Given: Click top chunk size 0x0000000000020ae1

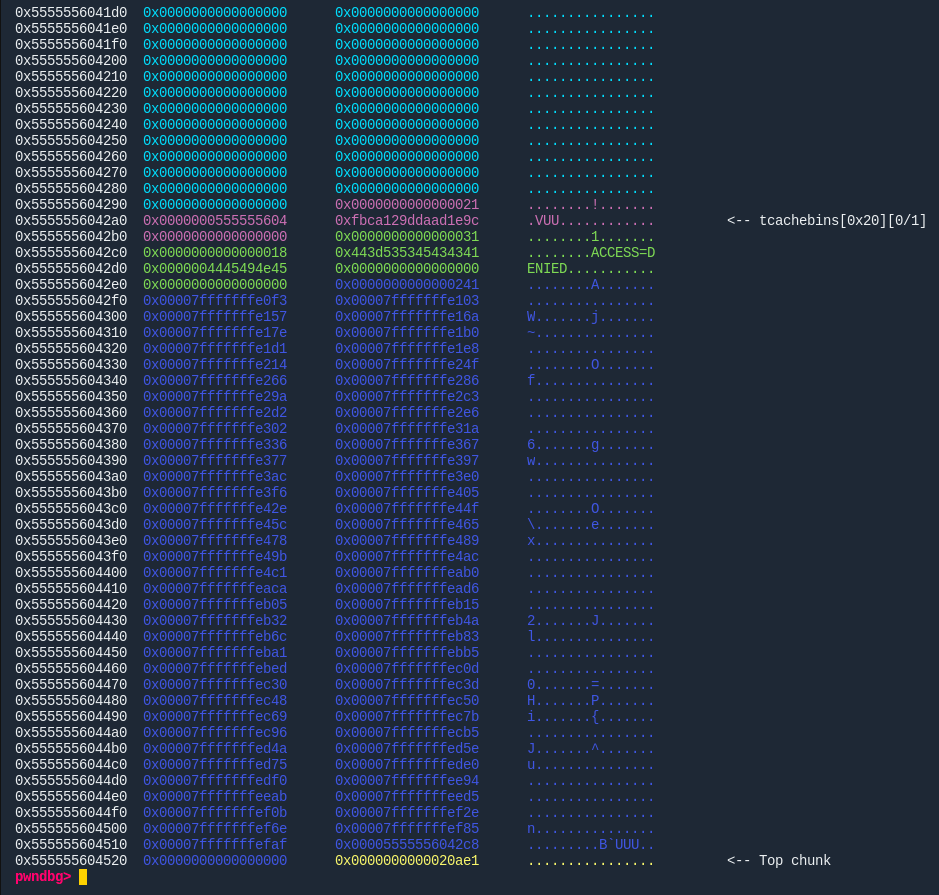Looking at the screenshot, I should click(x=407, y=860).
